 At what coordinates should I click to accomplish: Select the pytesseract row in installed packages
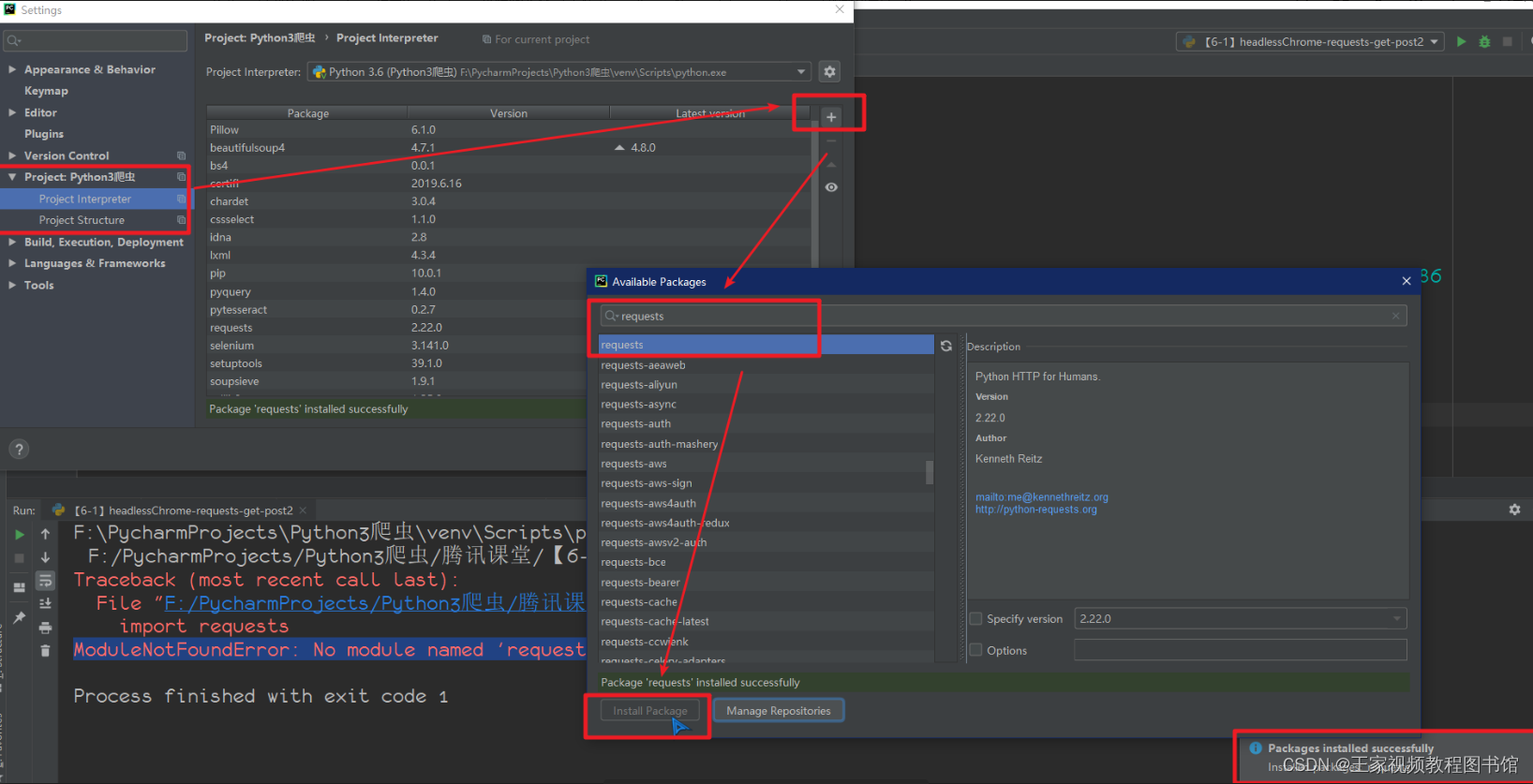(x=396, y=310)
